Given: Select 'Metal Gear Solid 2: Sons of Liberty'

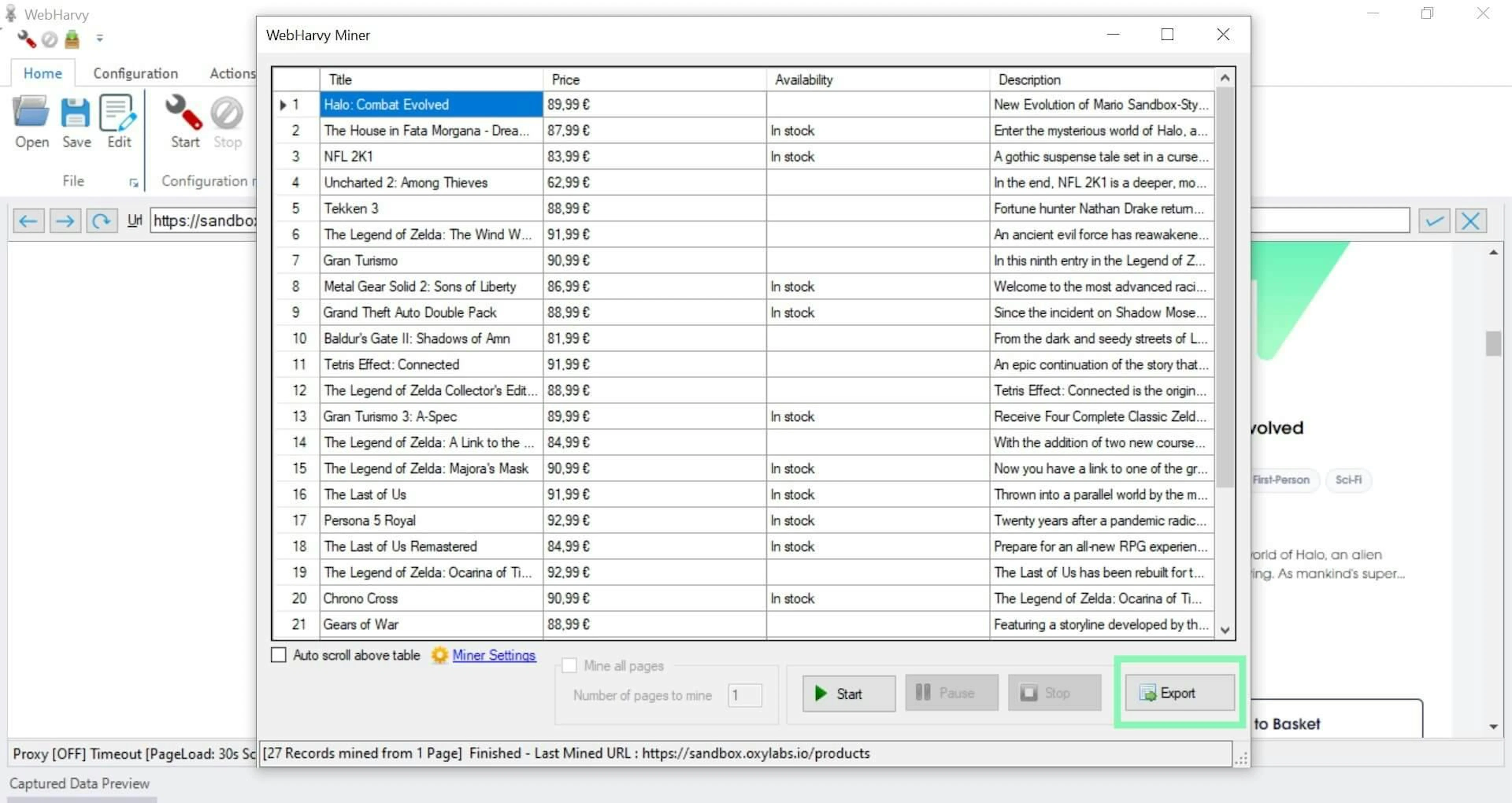Looking at the screenshot, I should click(431, 287).
